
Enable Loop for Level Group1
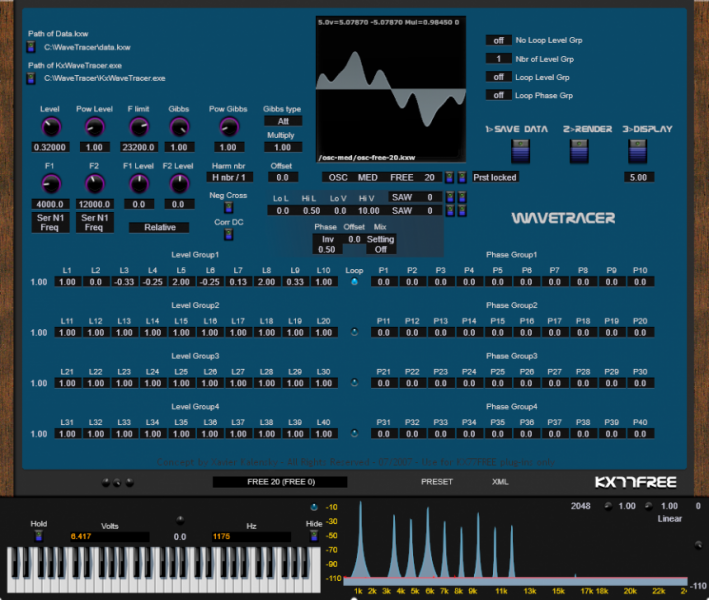(354, 282)
